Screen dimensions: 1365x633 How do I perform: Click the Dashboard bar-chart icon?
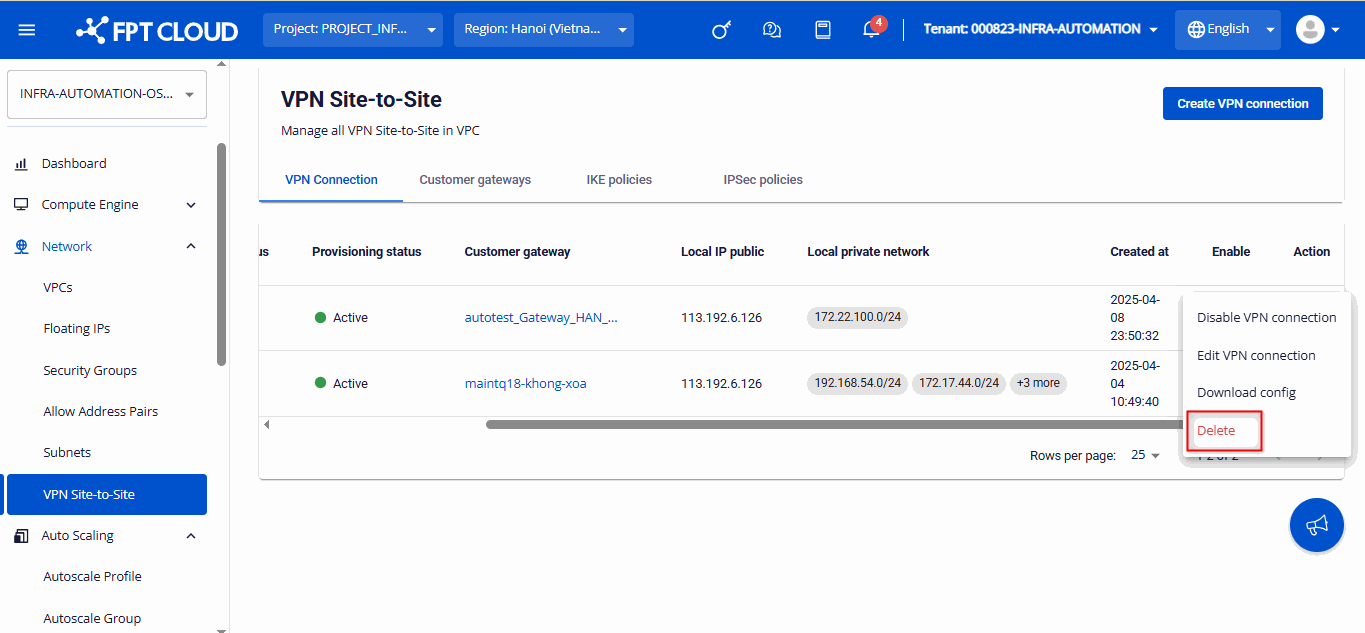click(x=21, y=164)
